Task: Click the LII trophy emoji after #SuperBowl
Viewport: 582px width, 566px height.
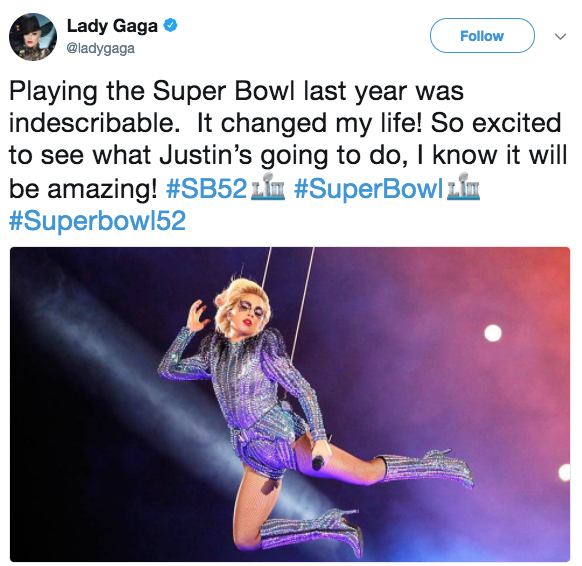Action: coord(464,187)
